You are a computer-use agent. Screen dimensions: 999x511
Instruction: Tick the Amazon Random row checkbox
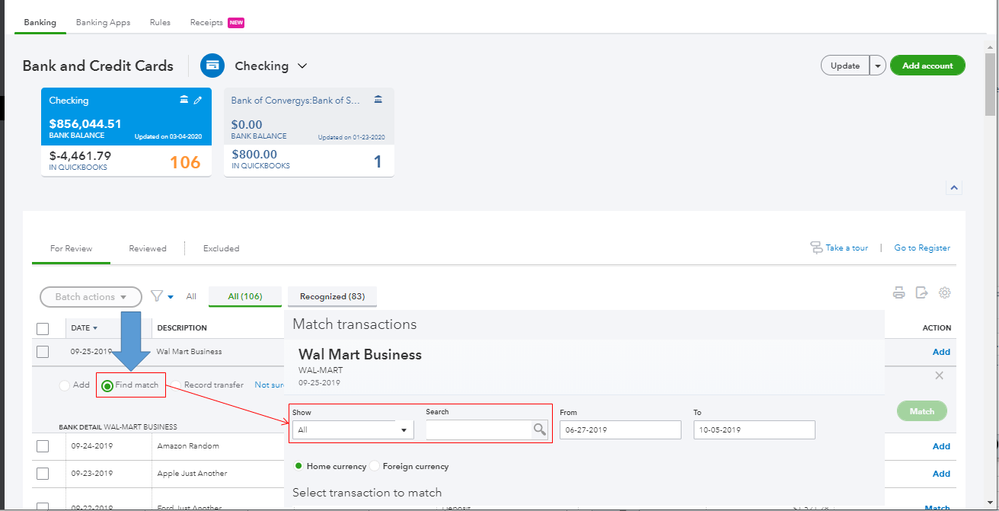(42, 446)
